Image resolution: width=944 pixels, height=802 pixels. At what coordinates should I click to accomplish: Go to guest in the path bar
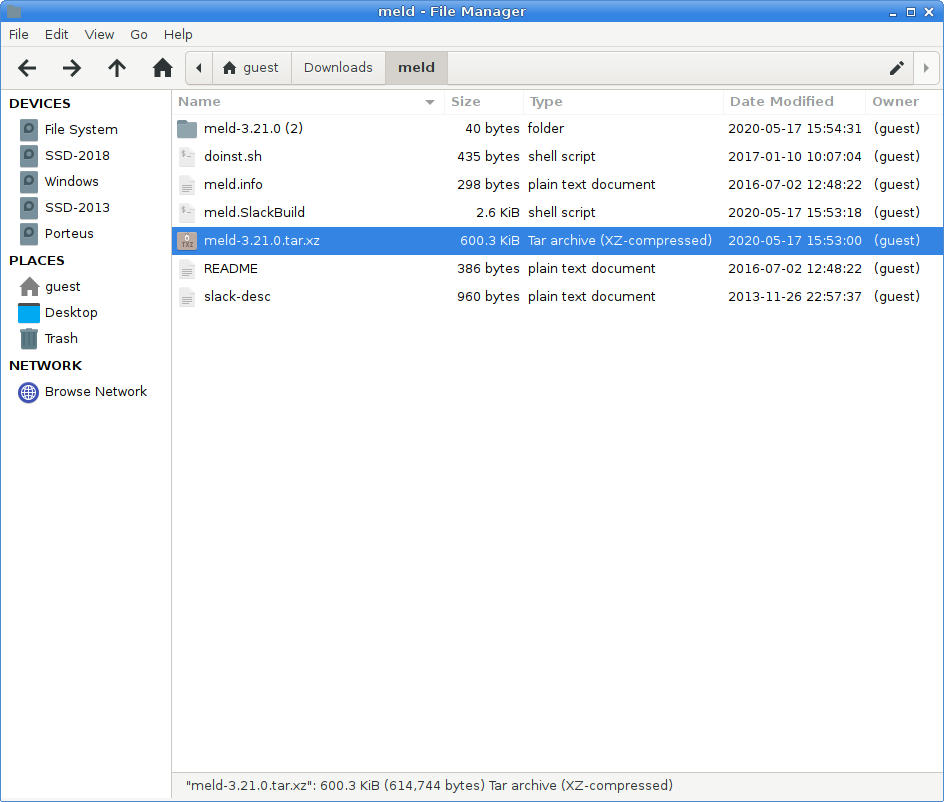pos(251,67)
